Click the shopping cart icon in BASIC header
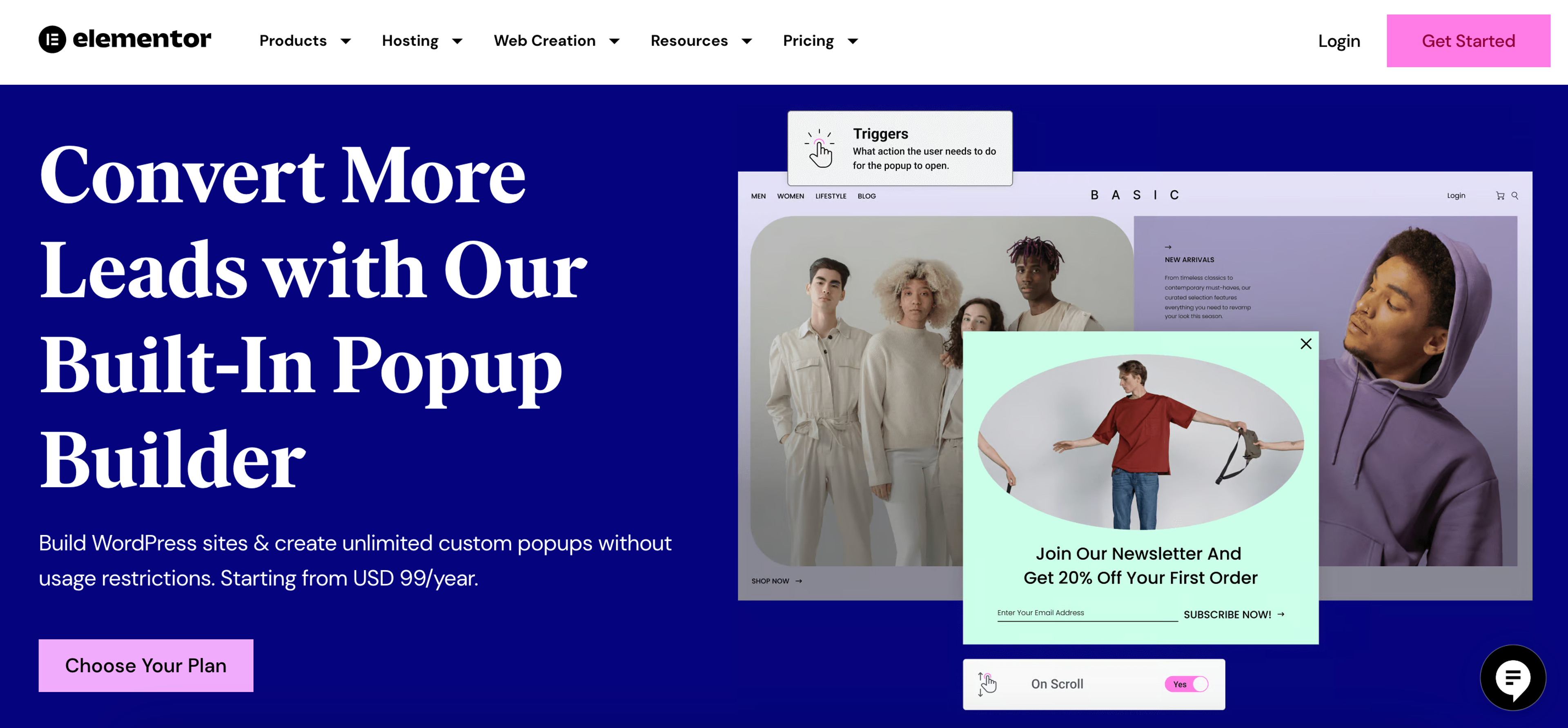Viewport: 1568px width, 728px height. [x=1500, y=196]
